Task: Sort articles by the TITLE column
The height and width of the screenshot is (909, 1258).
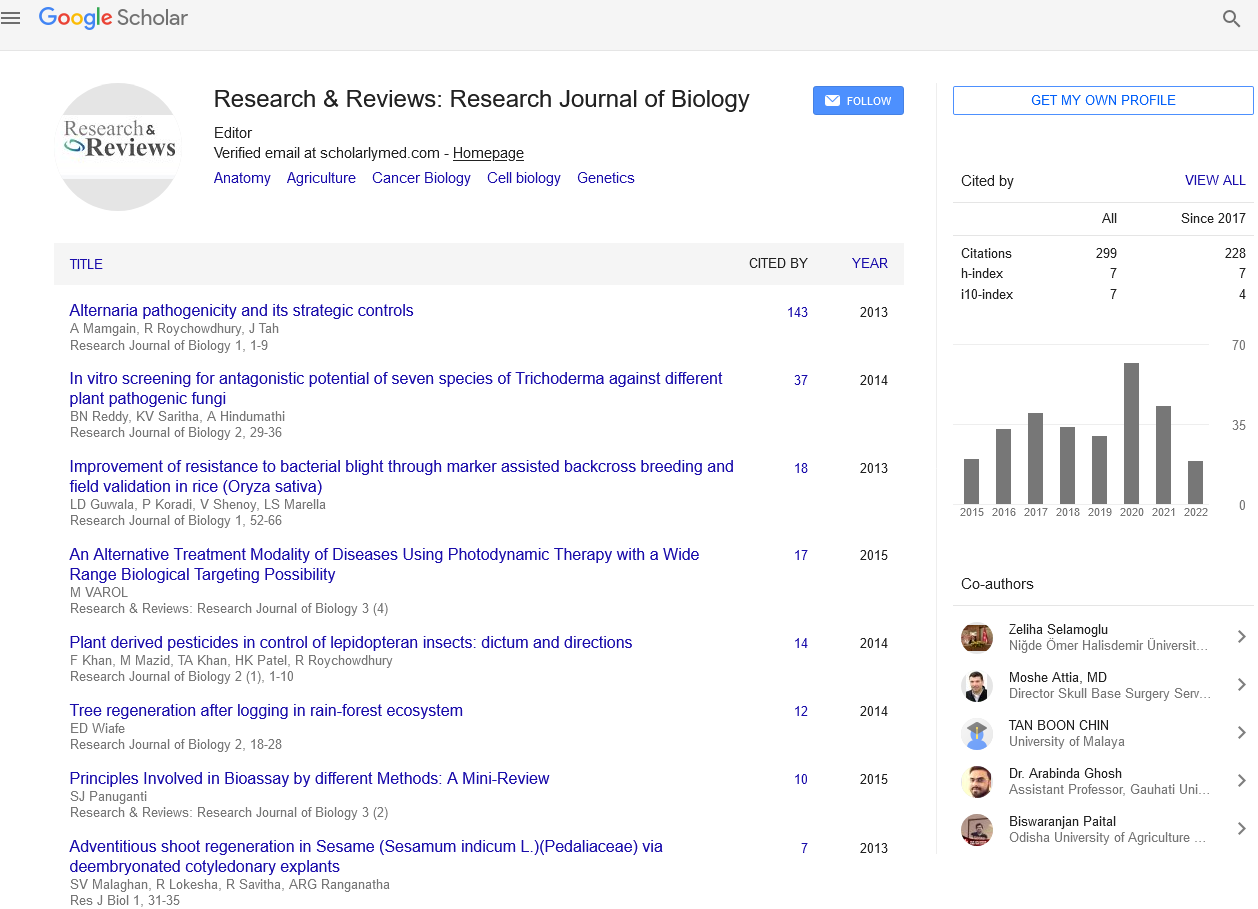Action: (86, 264)
